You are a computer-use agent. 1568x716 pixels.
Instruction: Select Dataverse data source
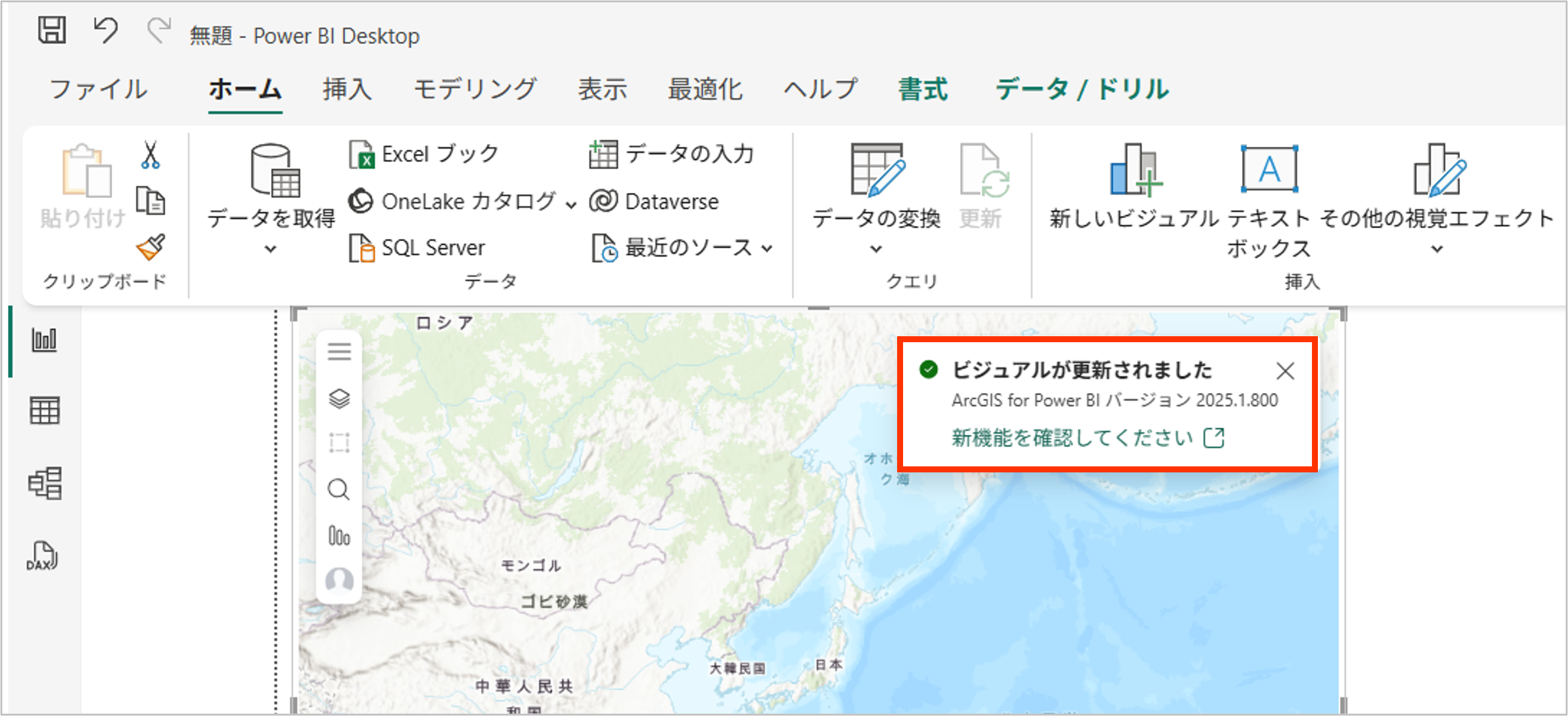pyautogui.click(x=654, y=201)
